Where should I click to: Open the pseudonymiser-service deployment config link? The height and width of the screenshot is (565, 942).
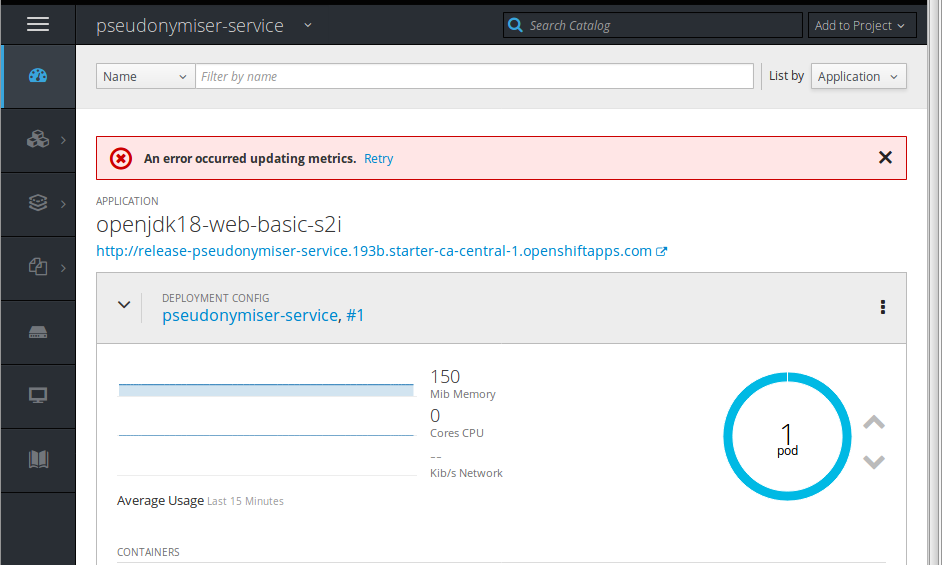click(250, 315)
